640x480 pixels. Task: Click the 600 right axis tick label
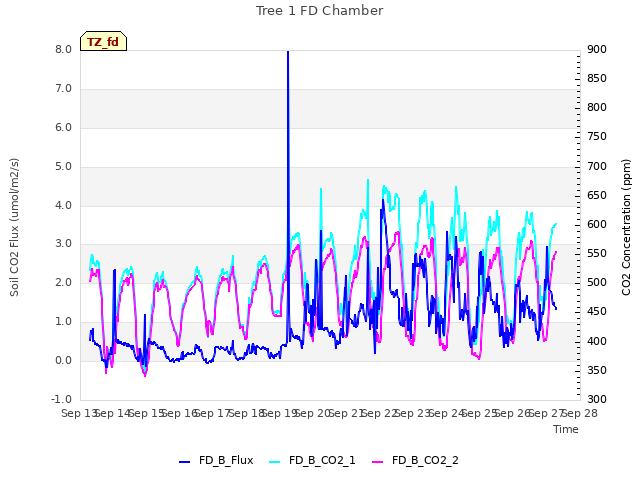[x=597, y=224]
